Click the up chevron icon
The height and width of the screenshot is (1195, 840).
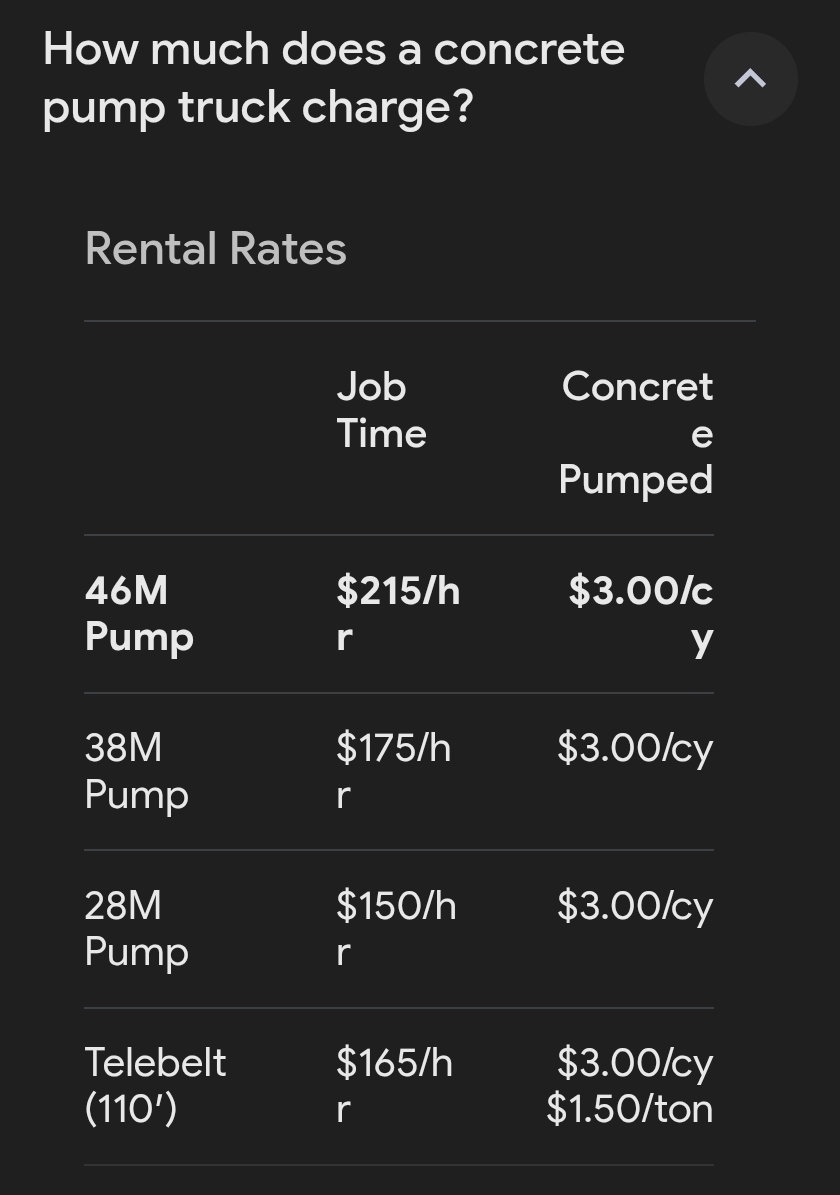pos(750,78)
